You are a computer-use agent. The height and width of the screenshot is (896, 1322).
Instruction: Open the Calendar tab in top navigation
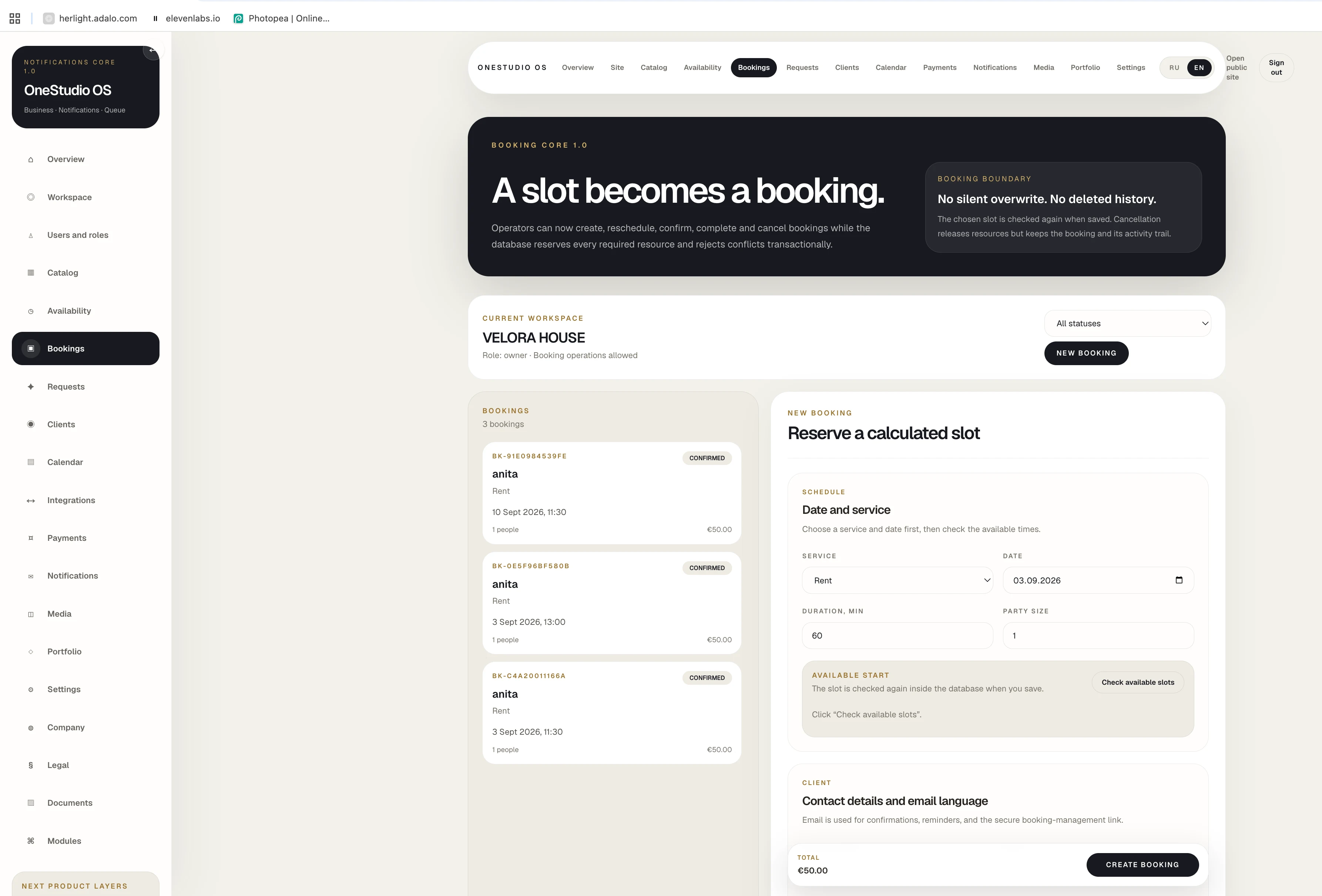(x=891, y=68)
